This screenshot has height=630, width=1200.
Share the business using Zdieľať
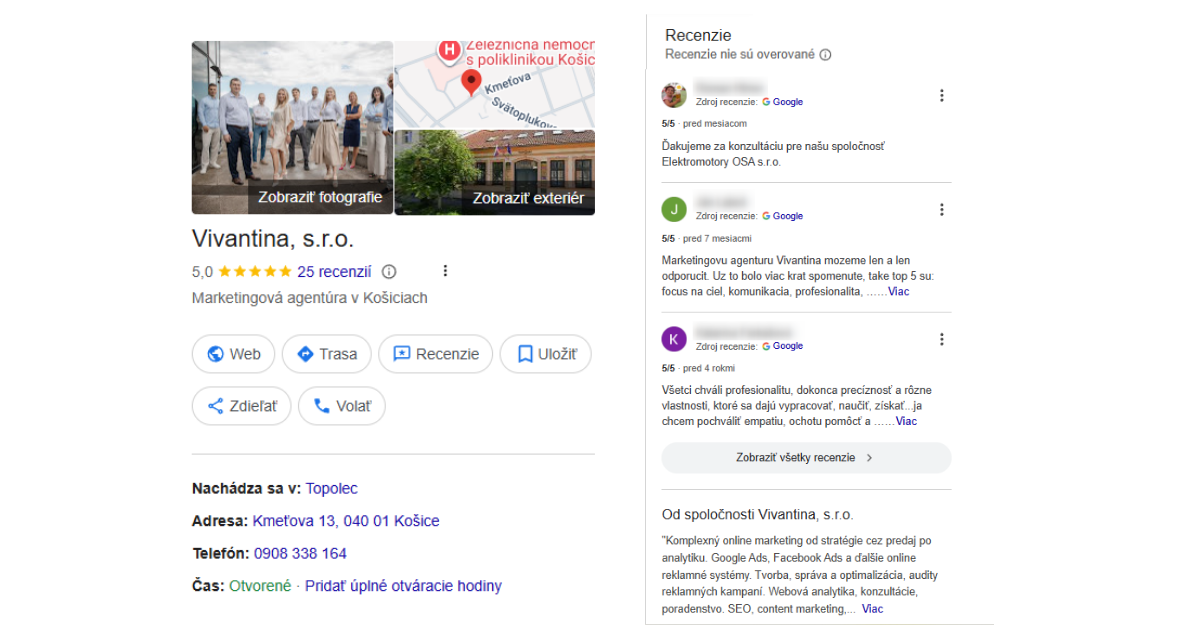coord(241,406)
